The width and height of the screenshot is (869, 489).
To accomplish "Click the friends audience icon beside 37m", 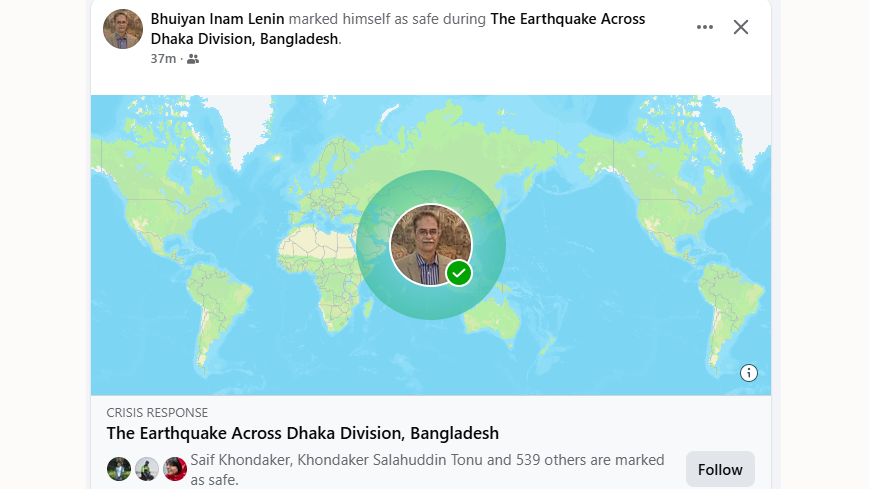I will point(193,59).
